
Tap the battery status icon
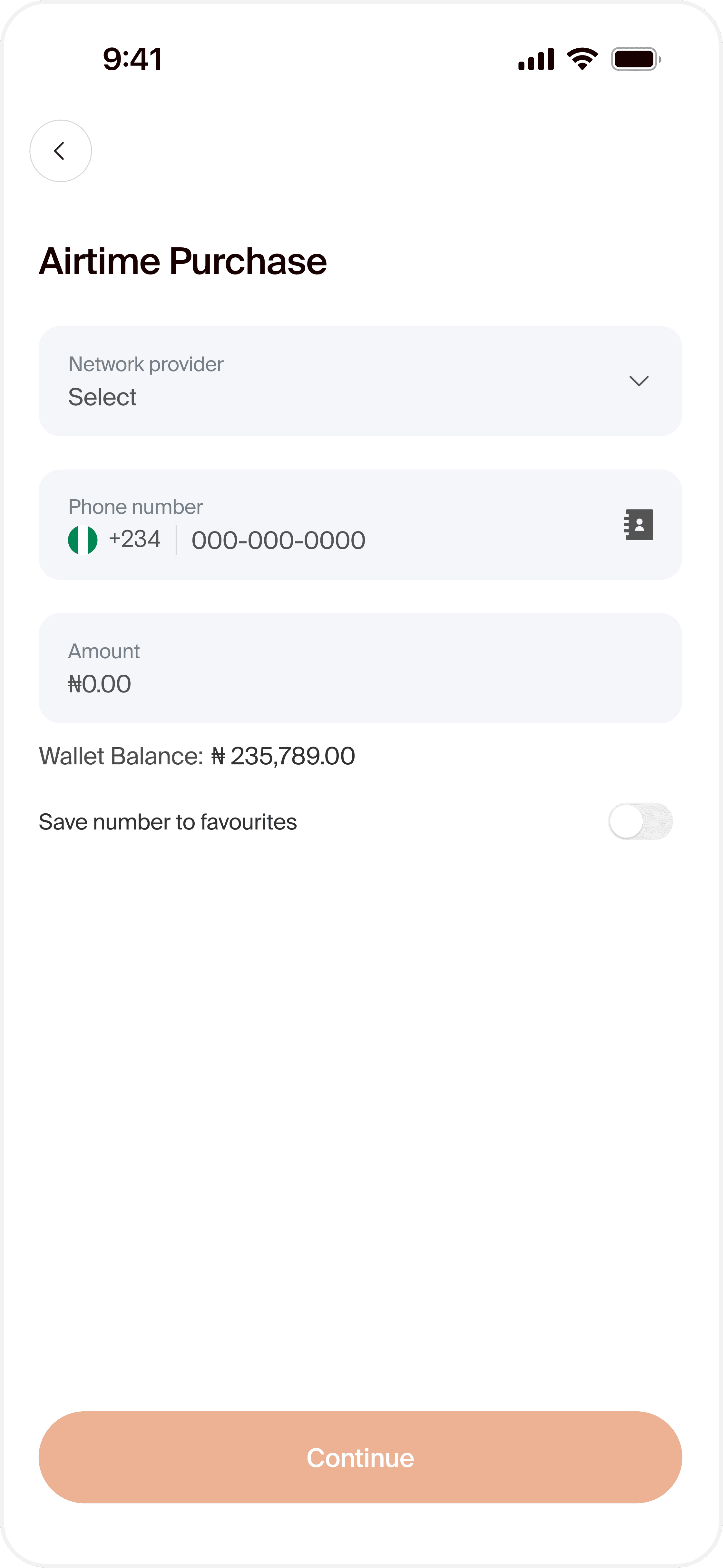pos(636,59)
